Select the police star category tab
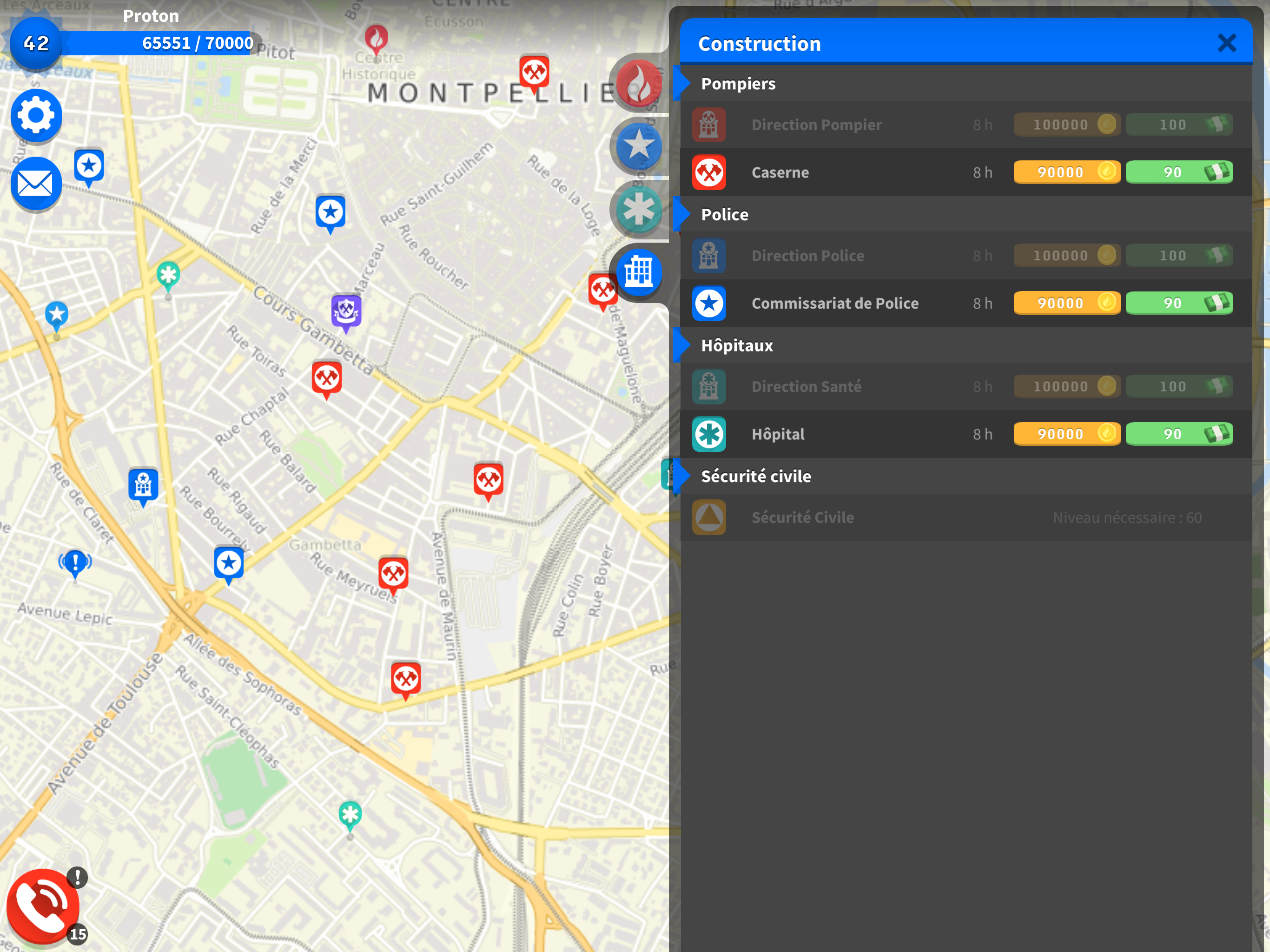 coord(638,146)
